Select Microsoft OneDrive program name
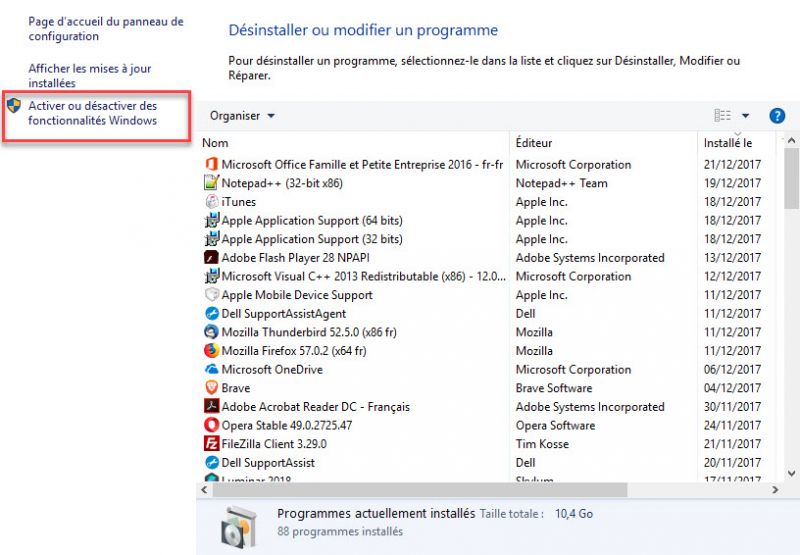This screenshot has height=555, width=800. (272, 369)
